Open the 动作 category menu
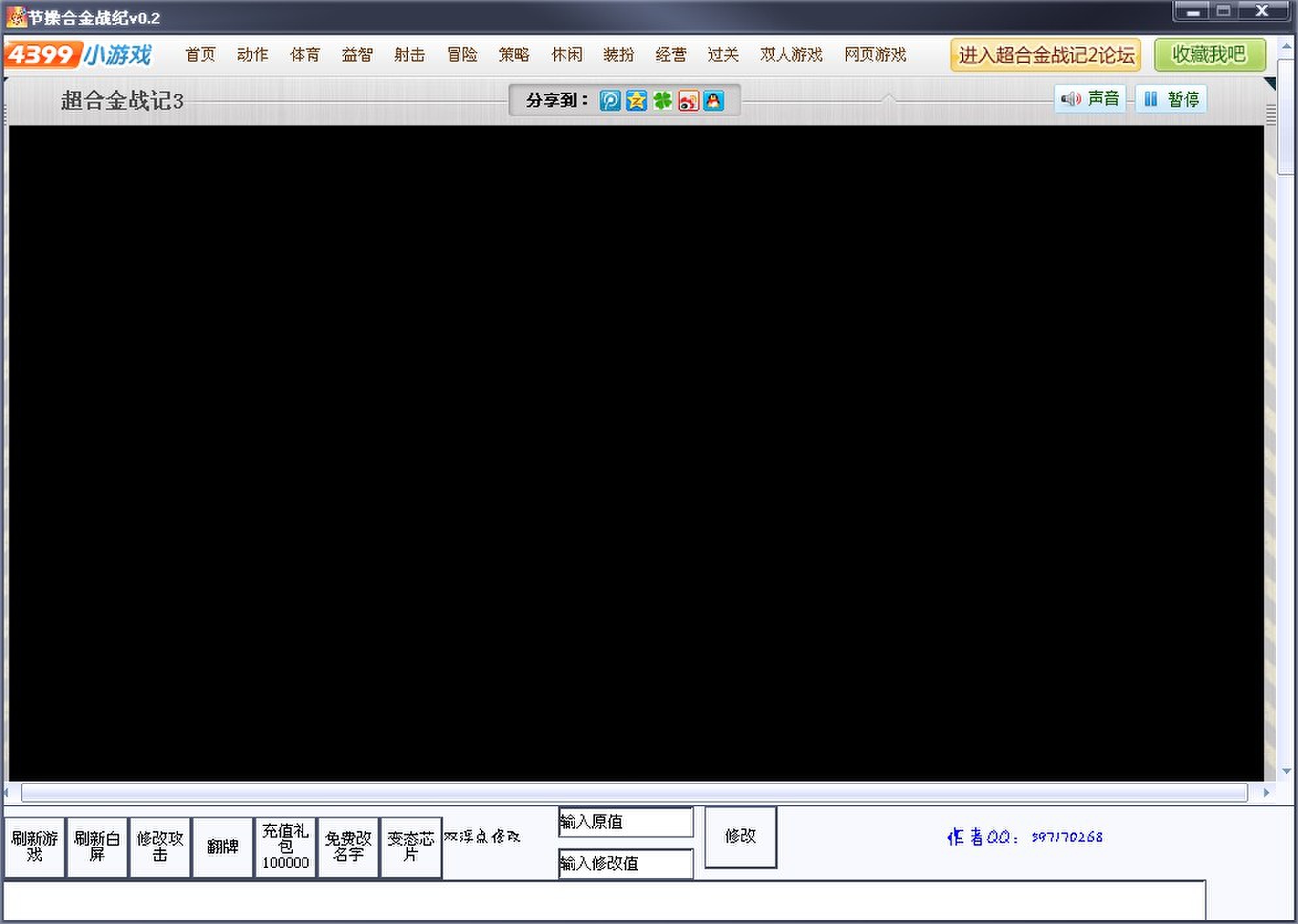Viewport: 1298px width, 924px height. coord(252,54)
